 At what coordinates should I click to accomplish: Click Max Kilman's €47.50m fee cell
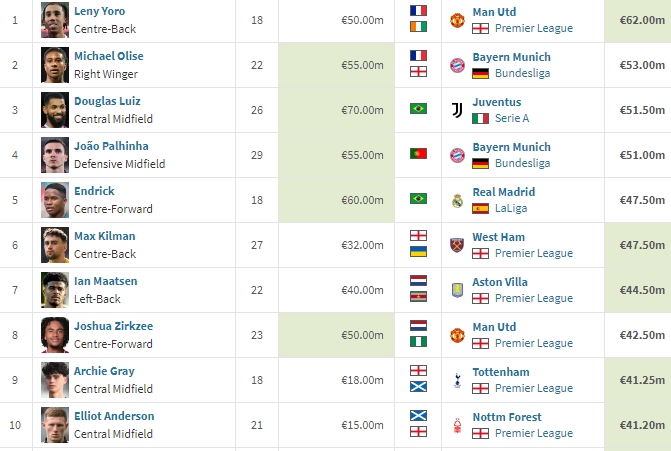(638, 245)
